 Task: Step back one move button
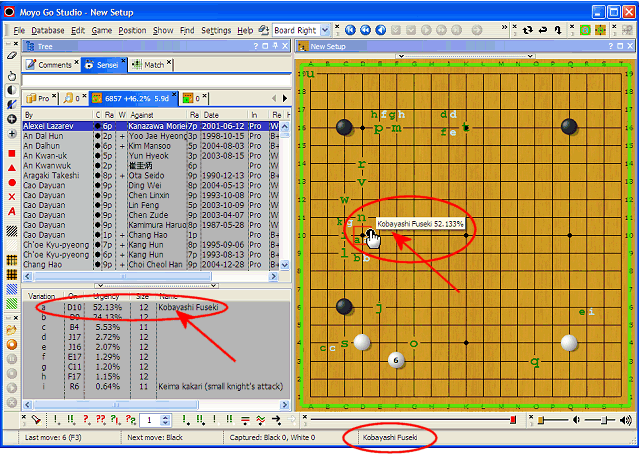click(x=381, y=30)
